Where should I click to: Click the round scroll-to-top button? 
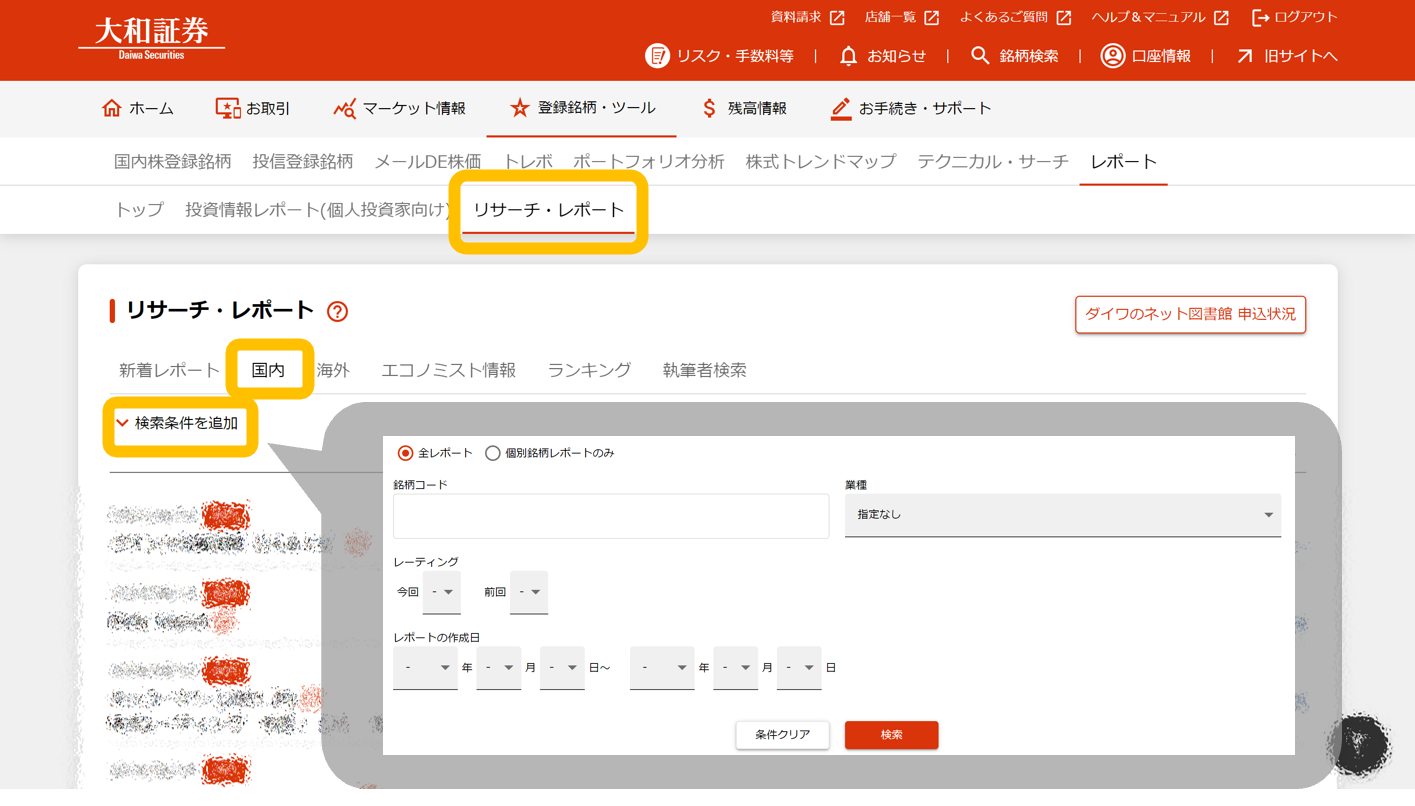(x=1359, y=745)
